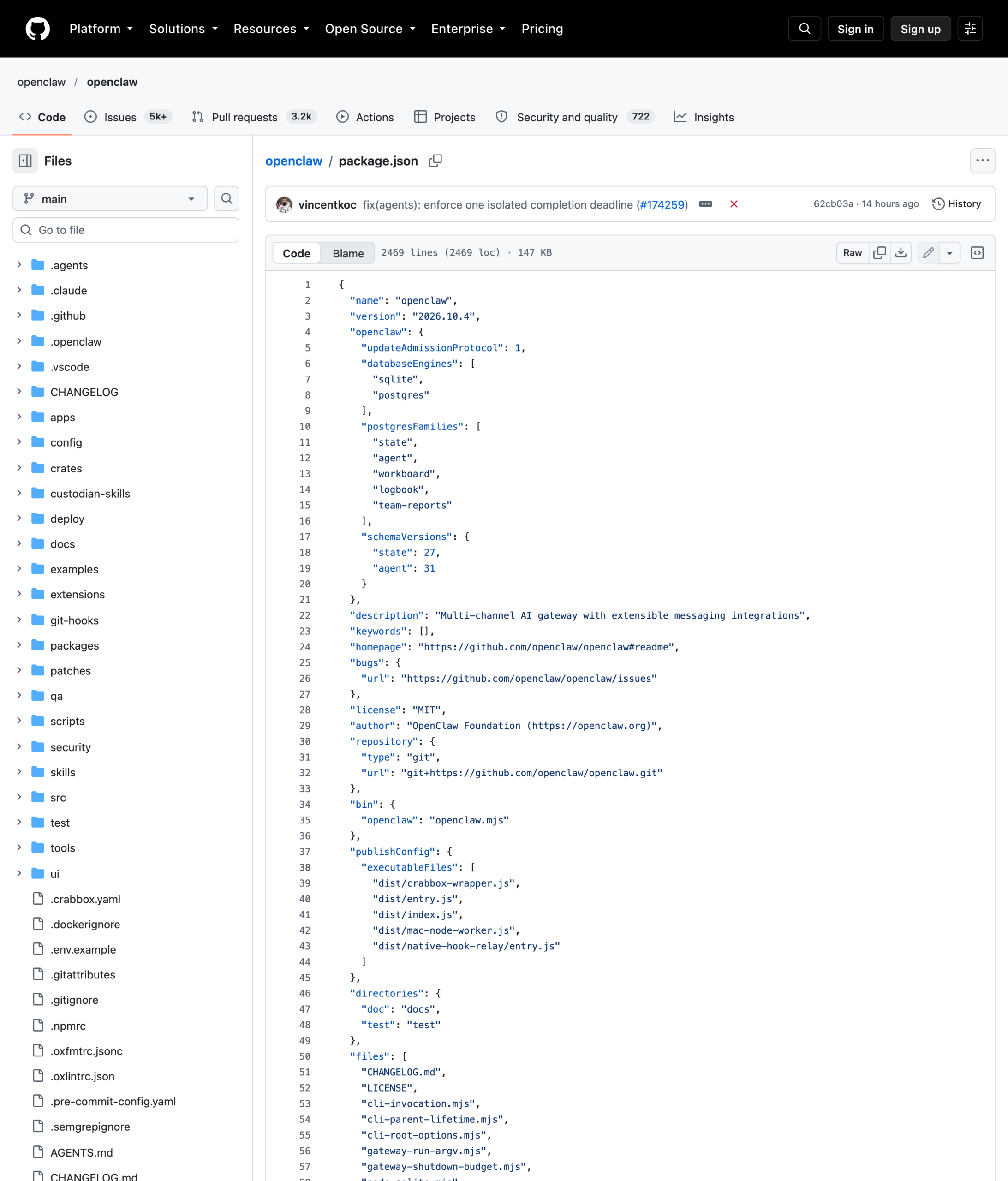1008x1181 pixels.
Task: Expand the Platform menu
Action: (101, 29)
